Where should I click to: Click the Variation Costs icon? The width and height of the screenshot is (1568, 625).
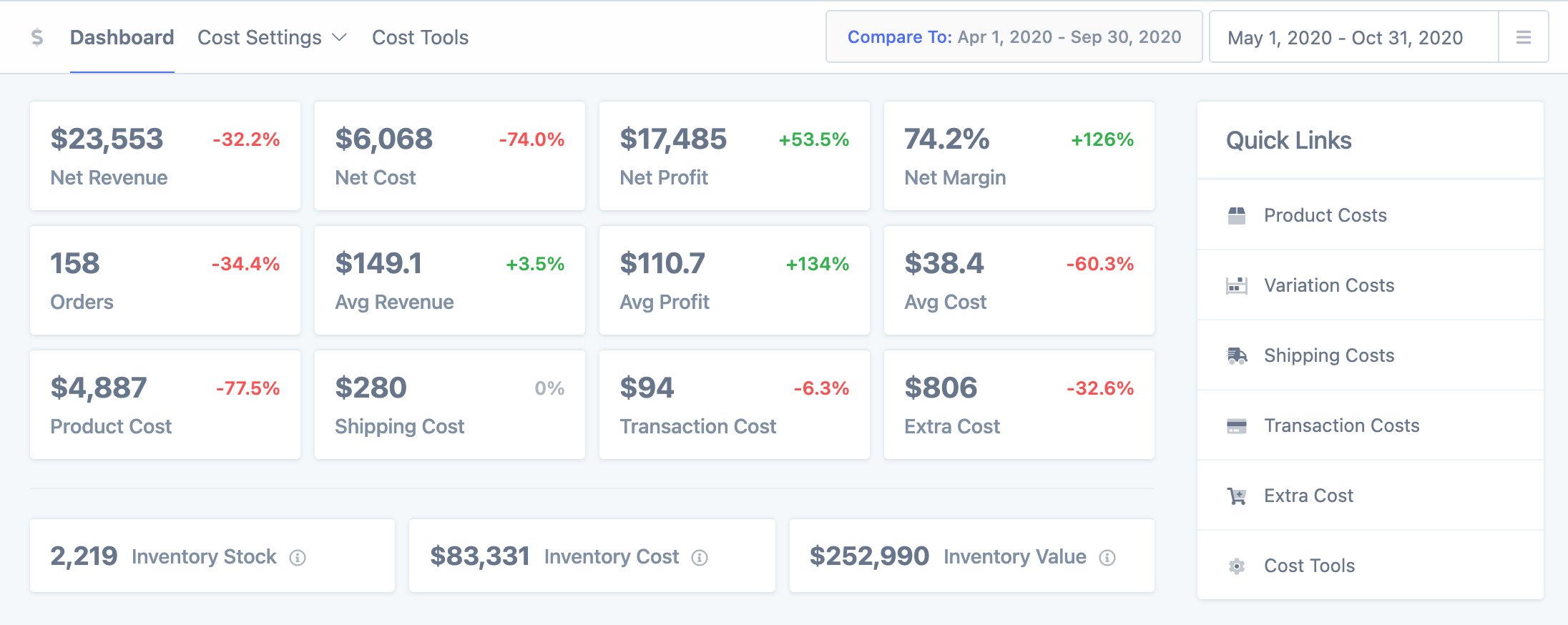coord(1236,285)
